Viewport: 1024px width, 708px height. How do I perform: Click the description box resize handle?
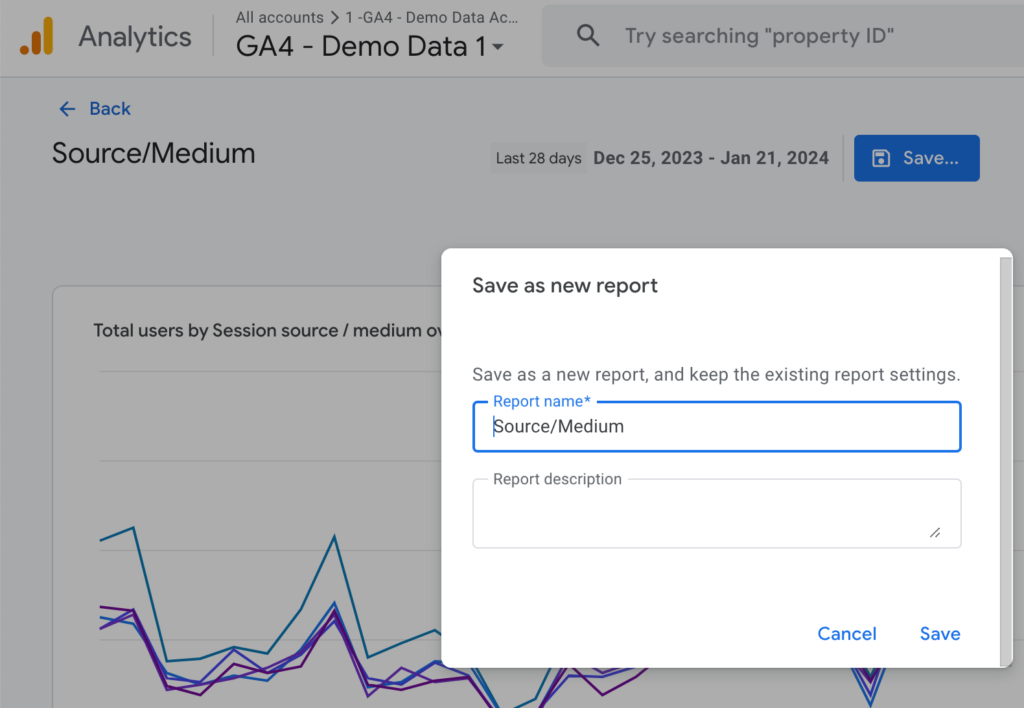point(935,533)
